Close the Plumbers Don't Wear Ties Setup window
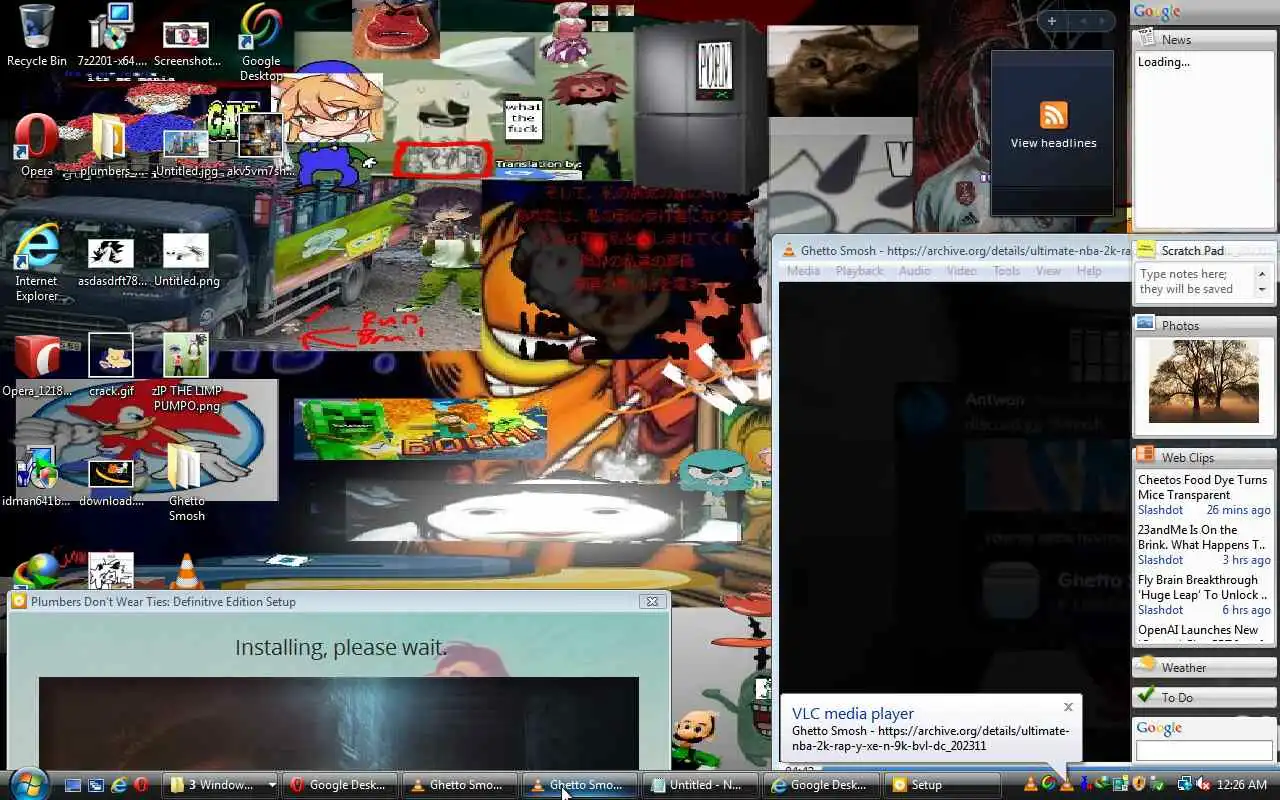Image resolution: width=1280 pixels, height=800 pixels. point(652,601)
